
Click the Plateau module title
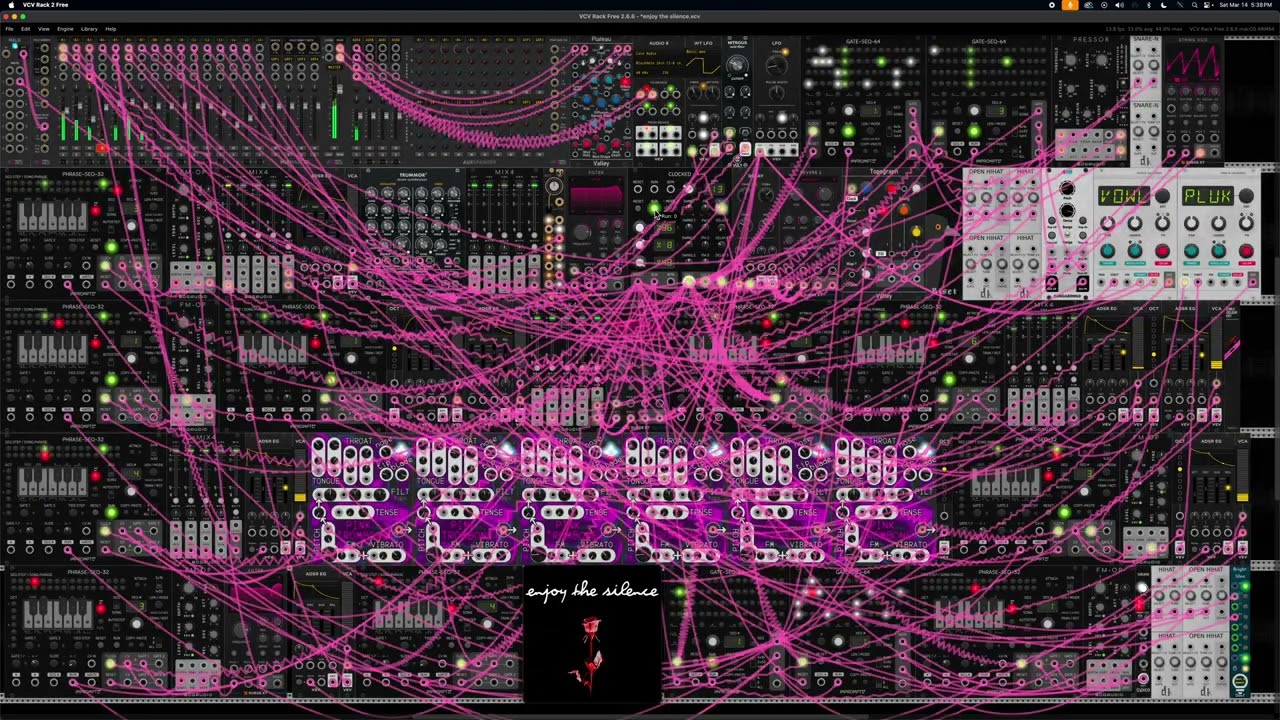click(x=601, y=39)
